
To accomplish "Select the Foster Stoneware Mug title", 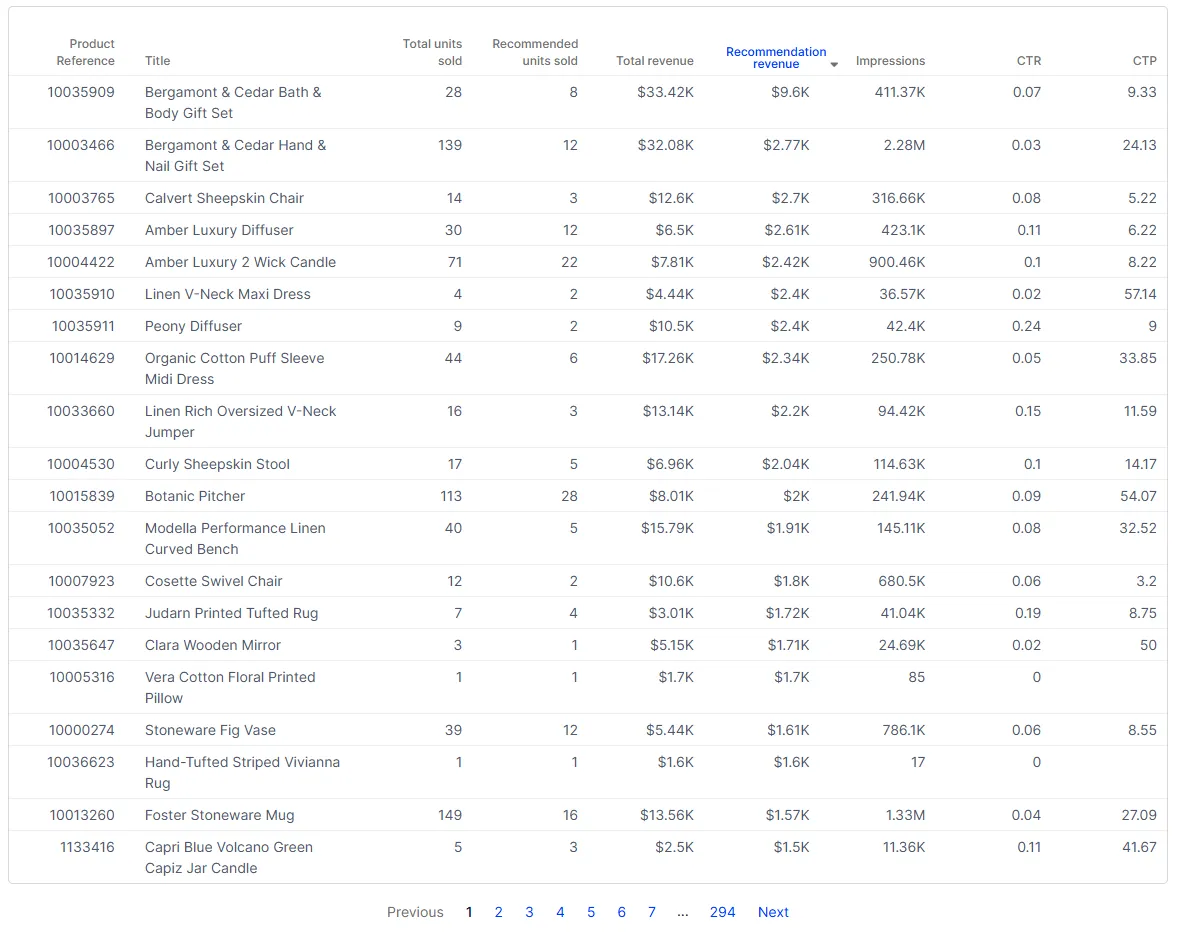I will click(x=219, y=815).
